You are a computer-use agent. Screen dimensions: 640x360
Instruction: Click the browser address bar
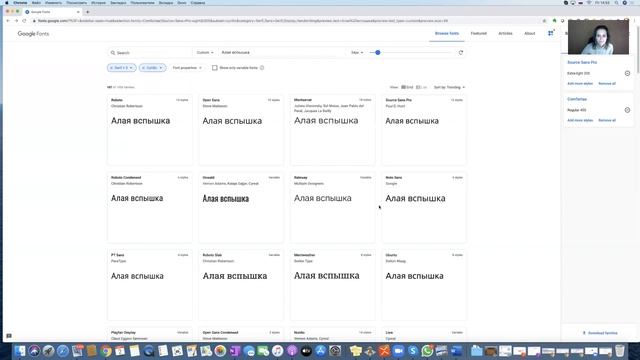286,21
